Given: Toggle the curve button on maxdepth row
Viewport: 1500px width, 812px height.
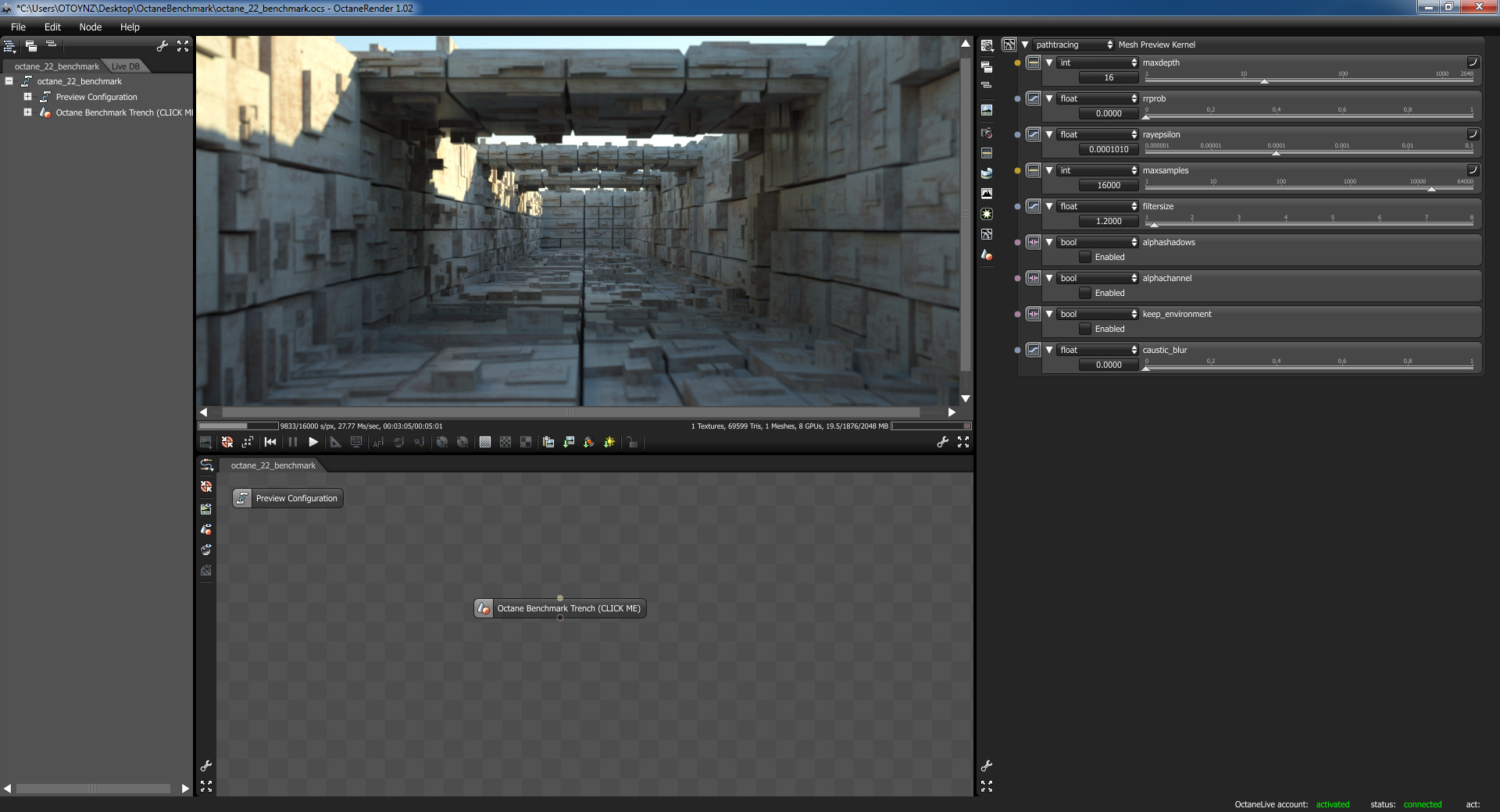Looking at the screenshot, I should click(1473, 62).
